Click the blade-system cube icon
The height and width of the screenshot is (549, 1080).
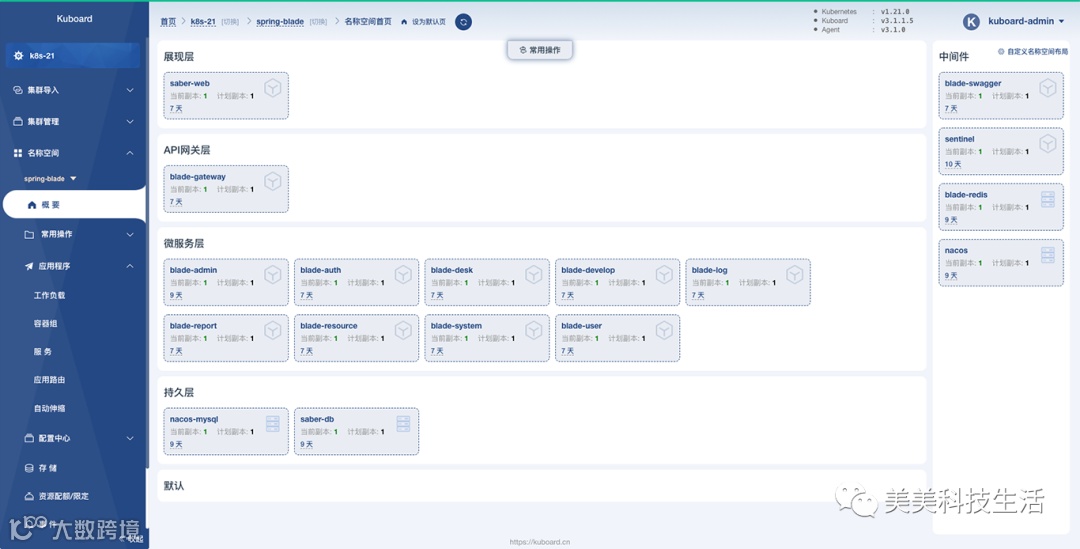pyautogui.click(x=534, y=331)
